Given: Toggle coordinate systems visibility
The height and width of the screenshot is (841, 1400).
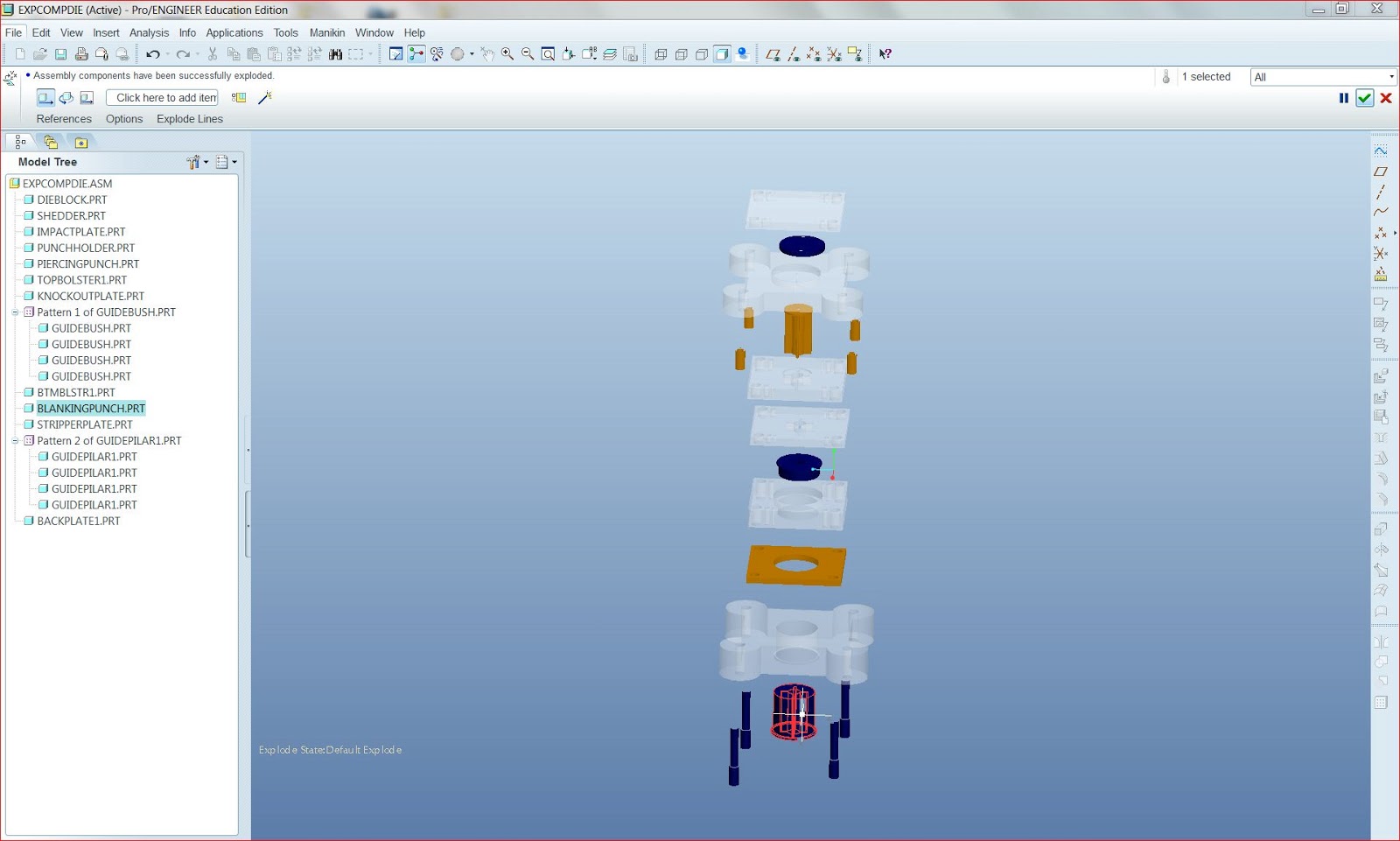Looking at the screenshot, I should click(832, 54).
